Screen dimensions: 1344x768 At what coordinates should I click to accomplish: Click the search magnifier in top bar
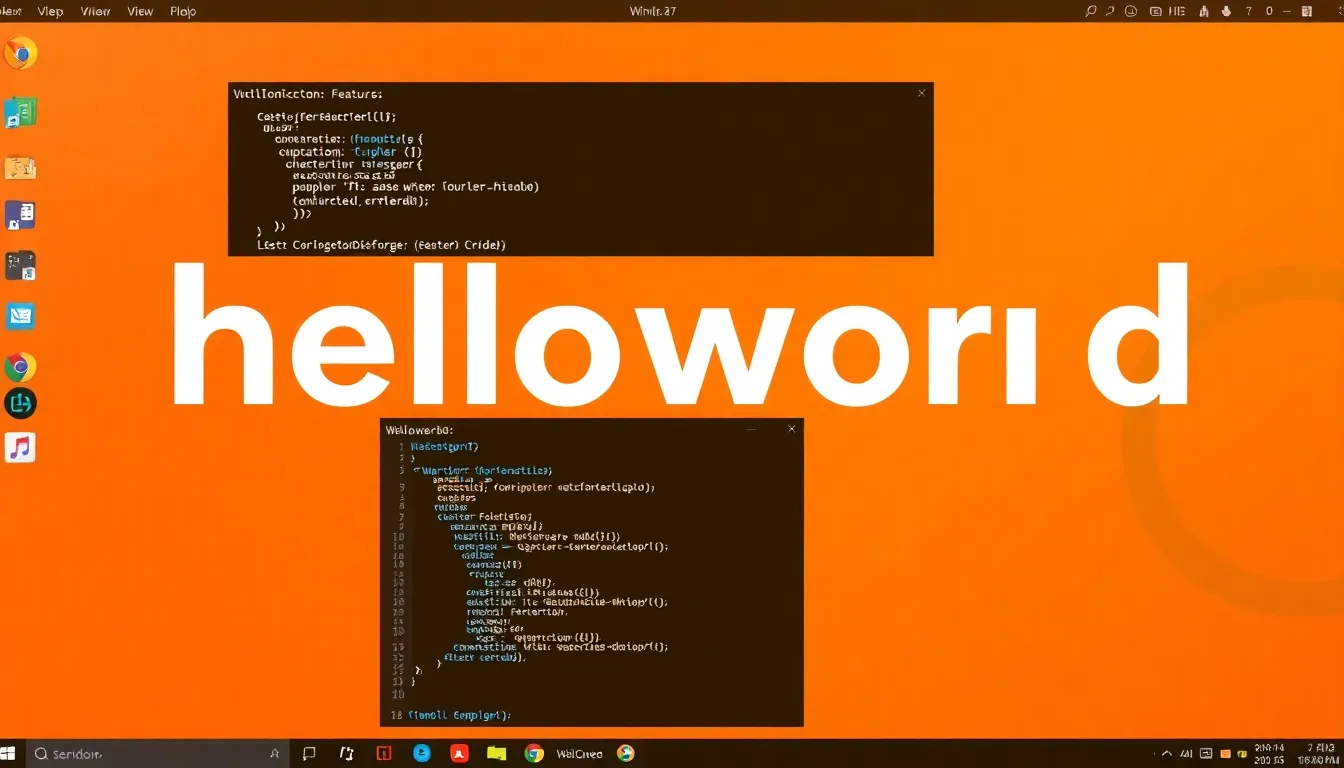pyautogui.click(x=1092, y=12)
